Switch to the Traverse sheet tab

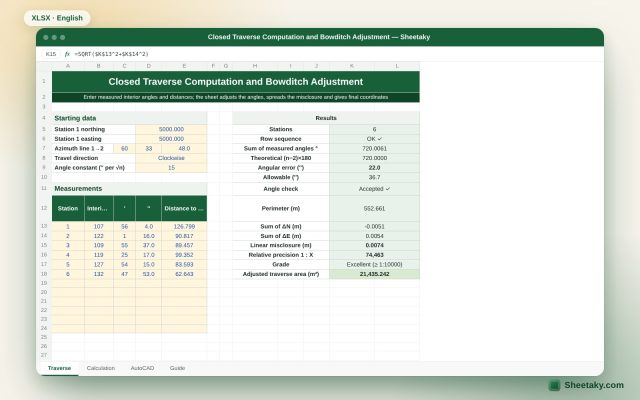pos(59,368)
